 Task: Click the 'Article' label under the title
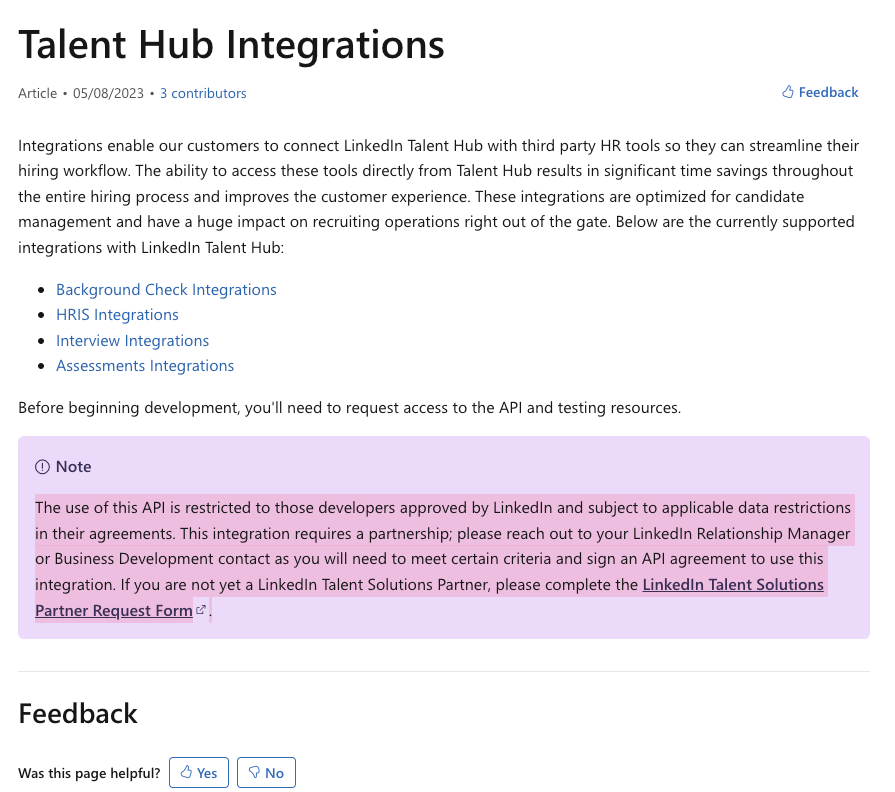(38, 94)
